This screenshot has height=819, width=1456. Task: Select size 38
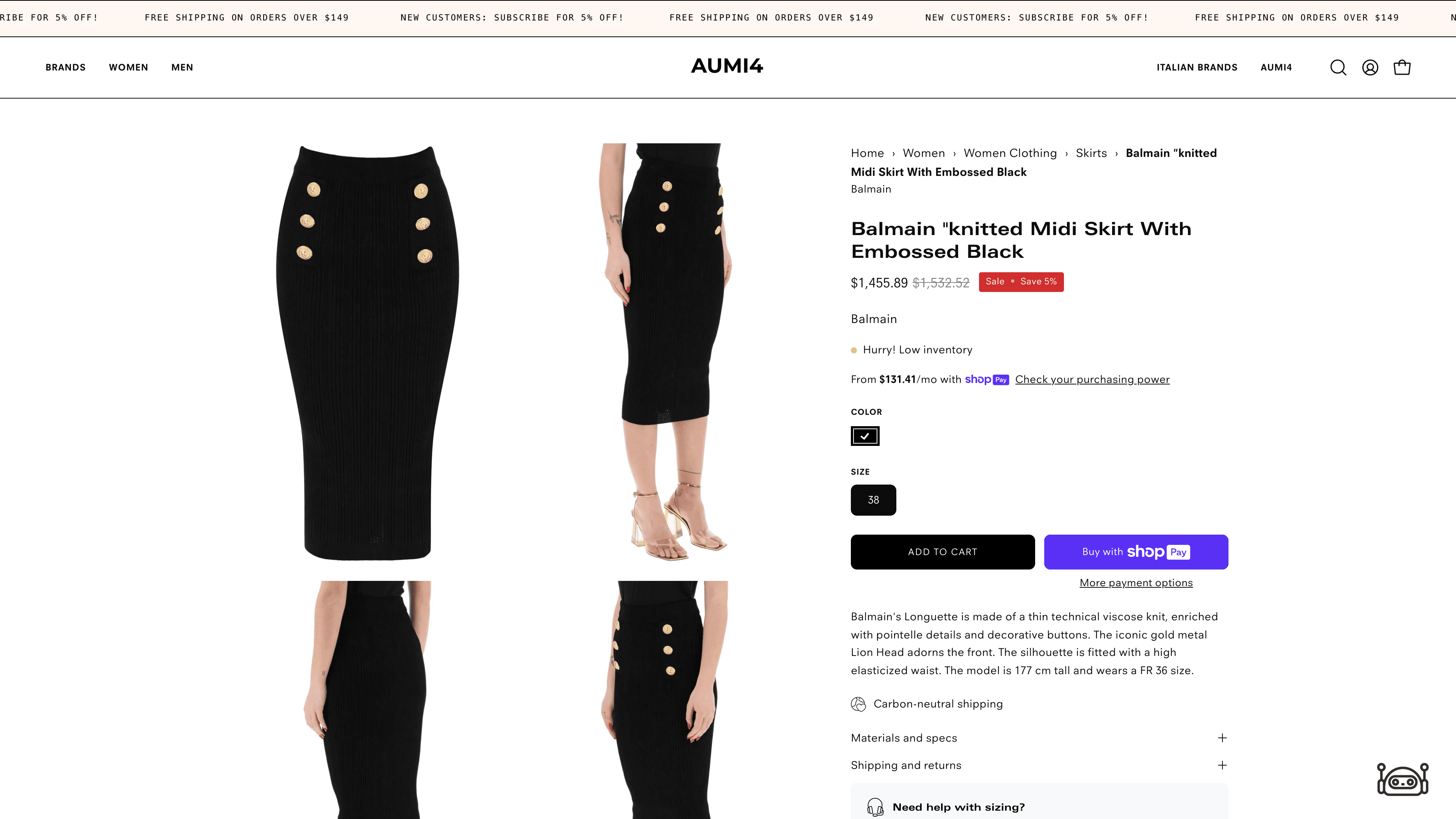tap(873, 500)
